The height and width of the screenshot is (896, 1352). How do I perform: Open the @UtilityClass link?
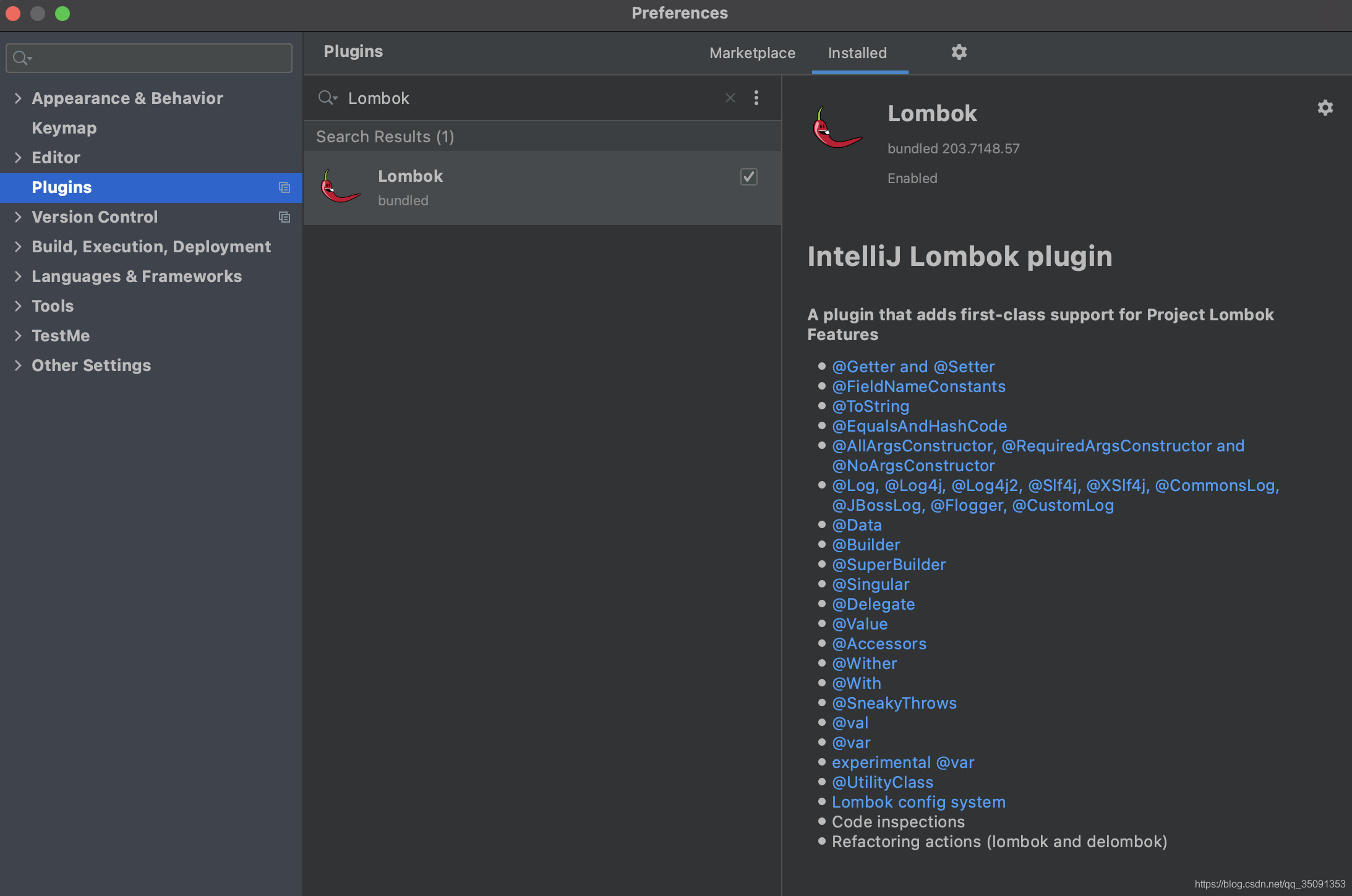883,782
